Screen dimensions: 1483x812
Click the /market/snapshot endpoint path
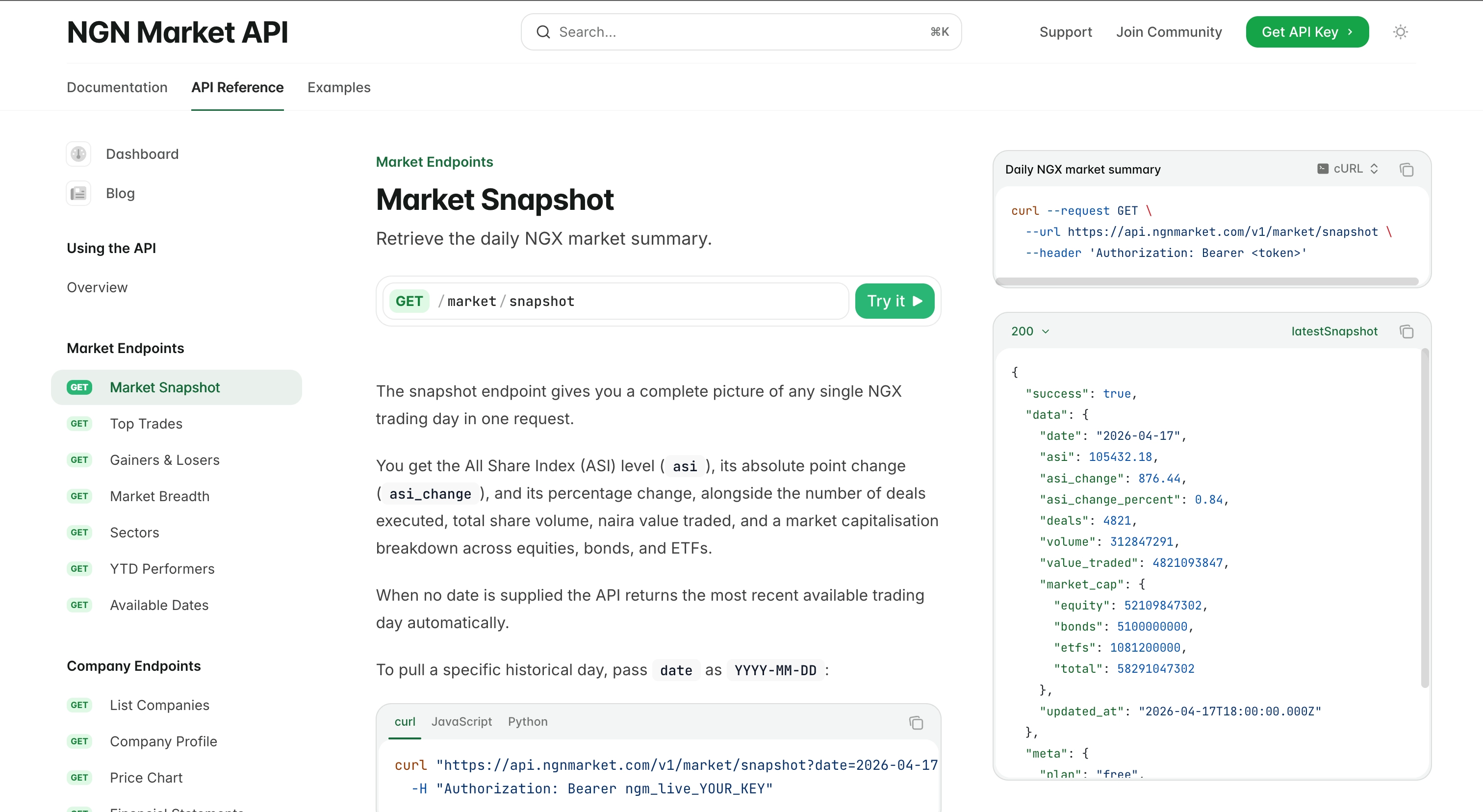[x=506, y=301]
